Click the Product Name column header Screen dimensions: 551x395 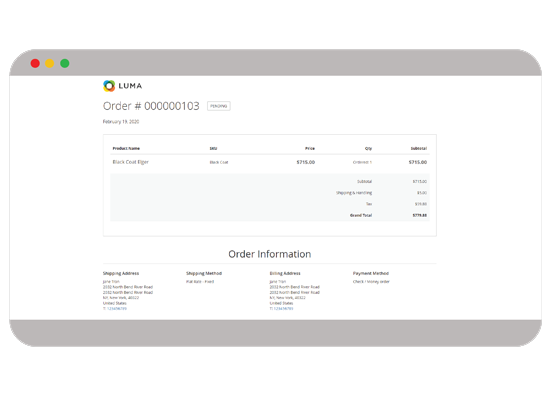(126, 148)
